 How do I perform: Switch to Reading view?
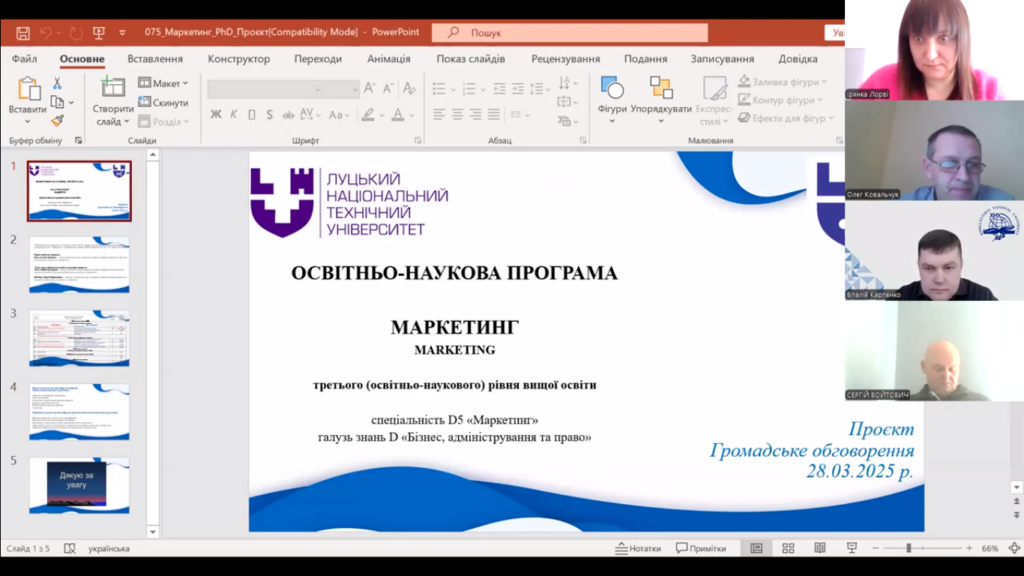pyautogui.click(x=820, y=549)
